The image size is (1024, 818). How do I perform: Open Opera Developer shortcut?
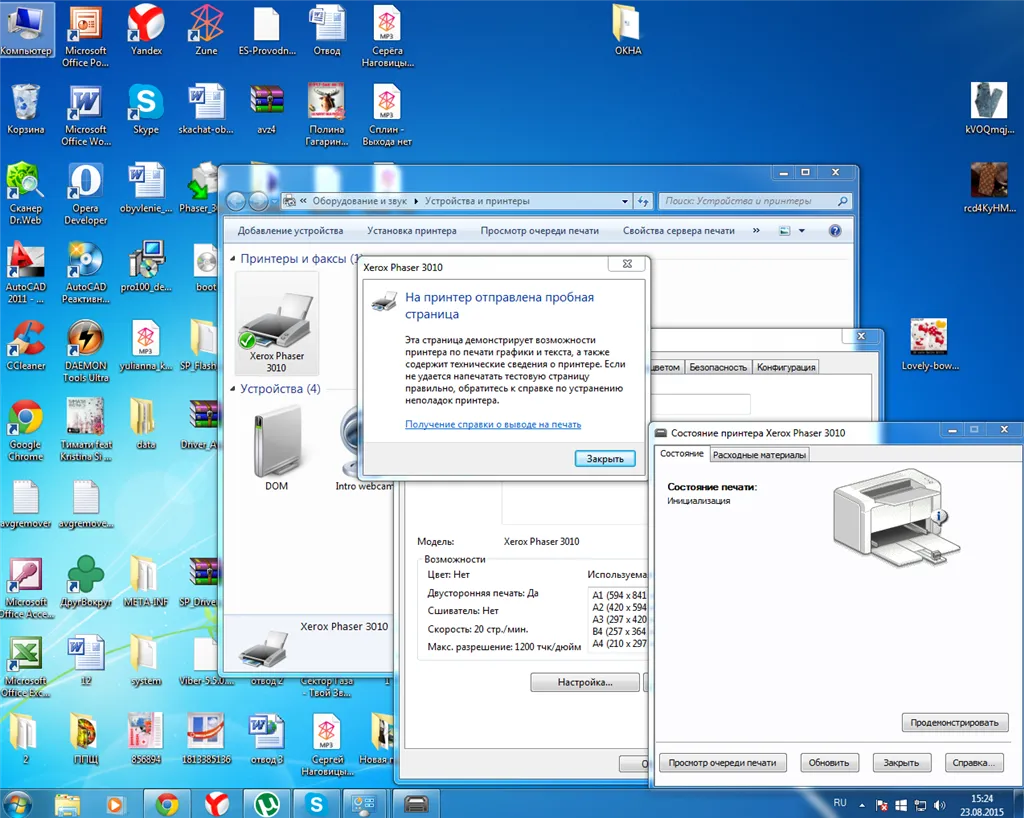point(86,193)
